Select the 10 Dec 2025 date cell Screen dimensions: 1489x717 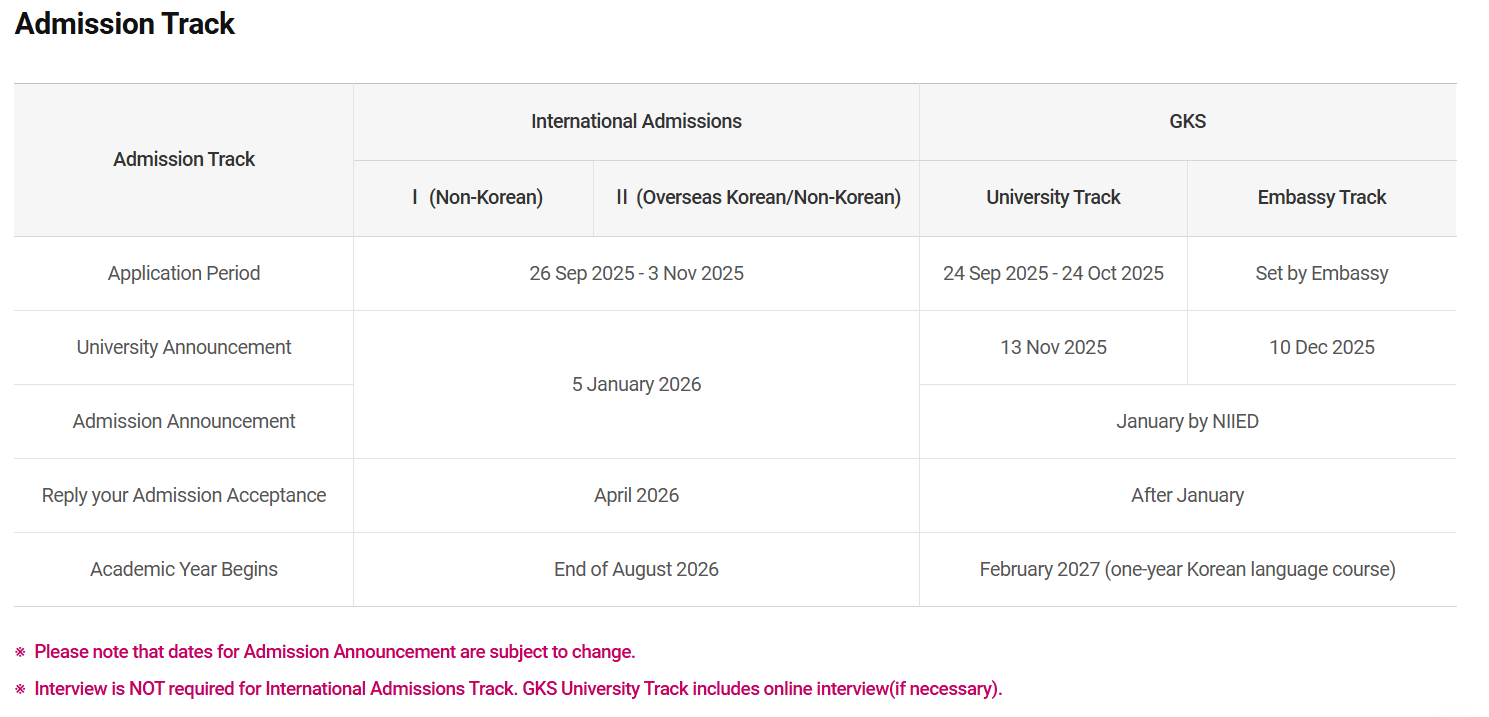[1321, 348]
